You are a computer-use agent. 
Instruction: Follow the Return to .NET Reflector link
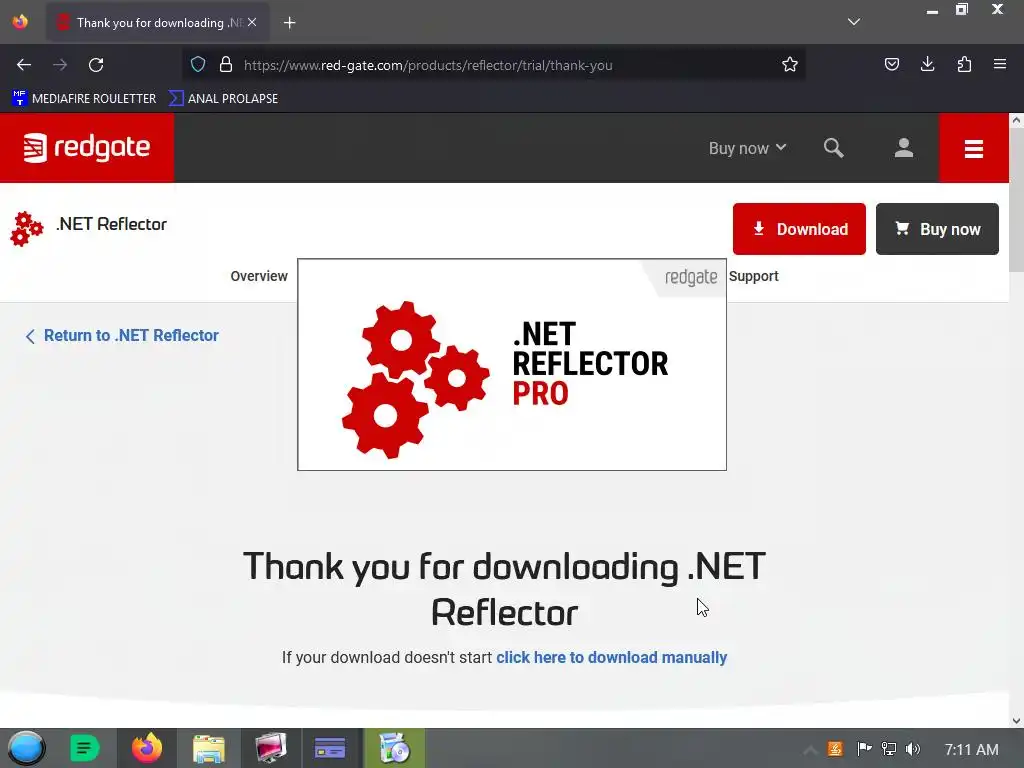[121, 336]
